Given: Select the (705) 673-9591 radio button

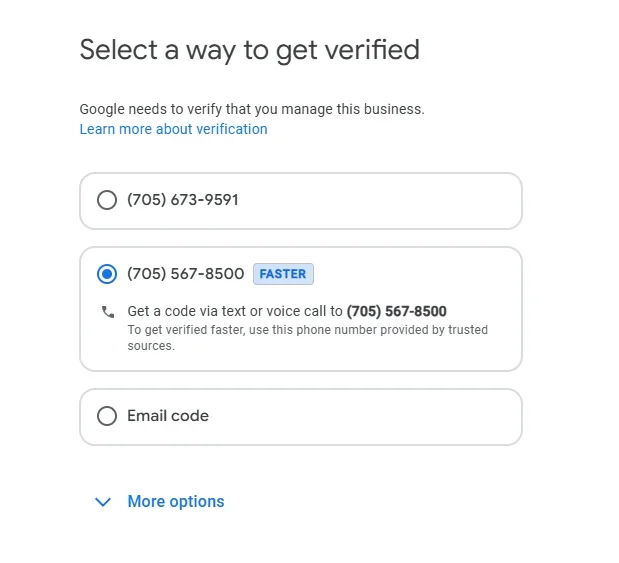Looking at the screenshot, I should tap(107, 200).
